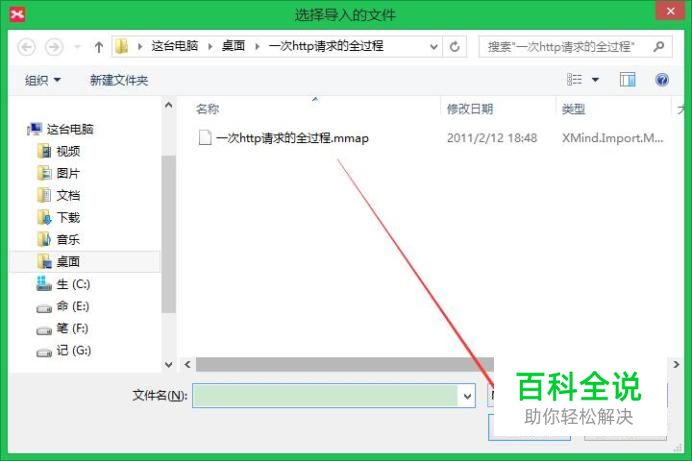Image resolution: width=692 pixels, height=461 pixels.
Task: Sort by the 类型 column header
Action: (x=573, y=109)
